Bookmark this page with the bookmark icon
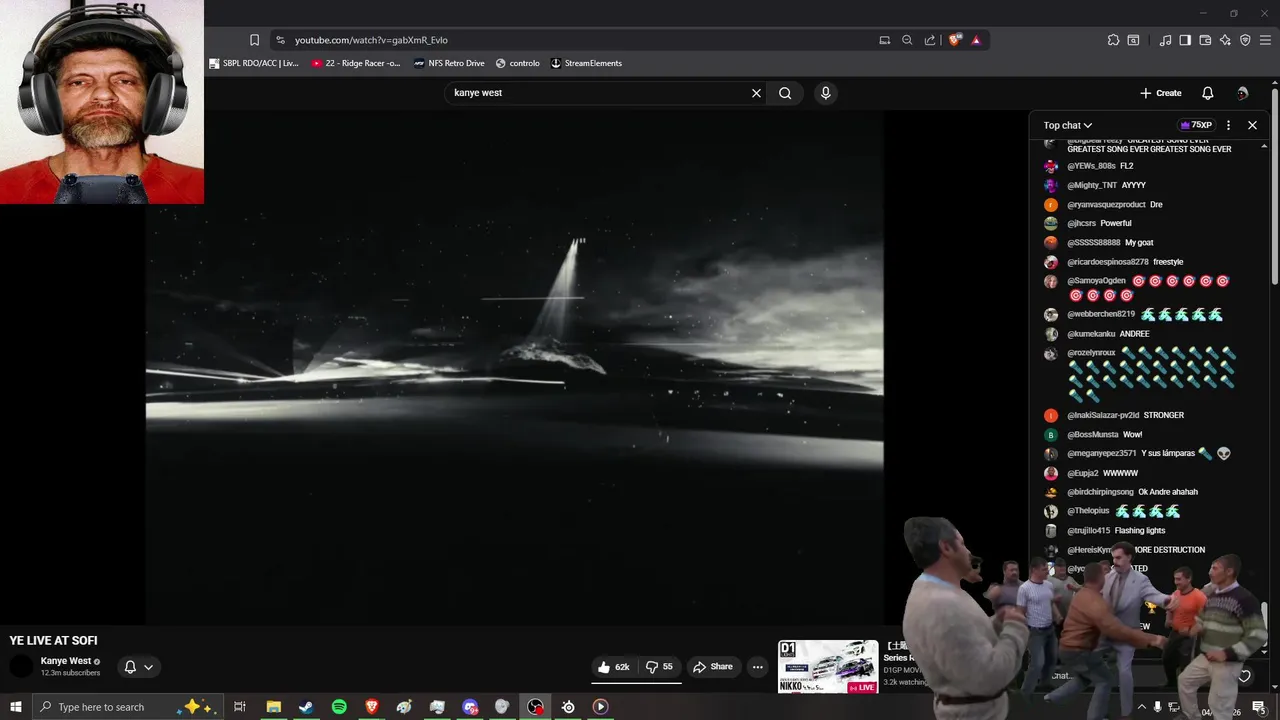 (254, 40)
